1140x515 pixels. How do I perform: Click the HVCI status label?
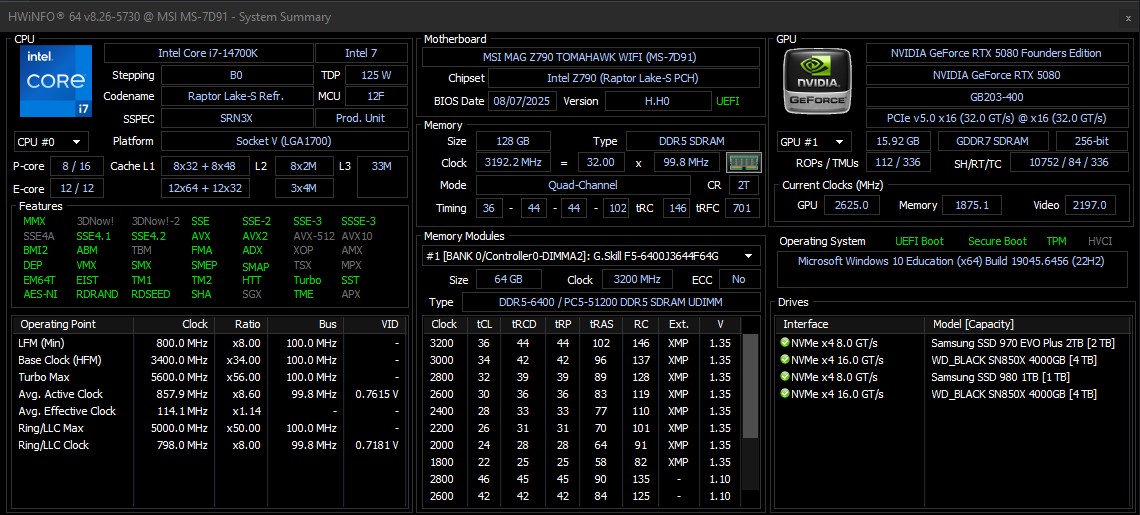(x=1099, y=241)
